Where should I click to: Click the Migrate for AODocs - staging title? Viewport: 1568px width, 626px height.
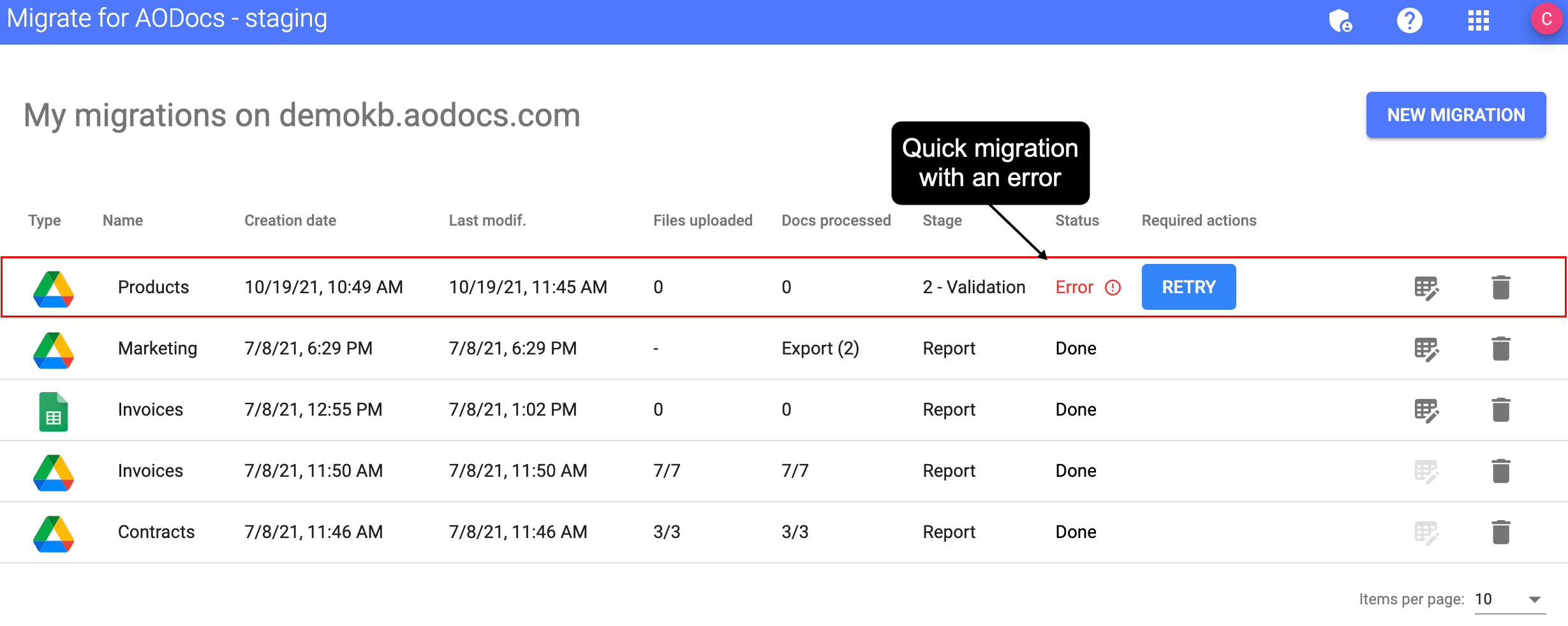[166, 18]
